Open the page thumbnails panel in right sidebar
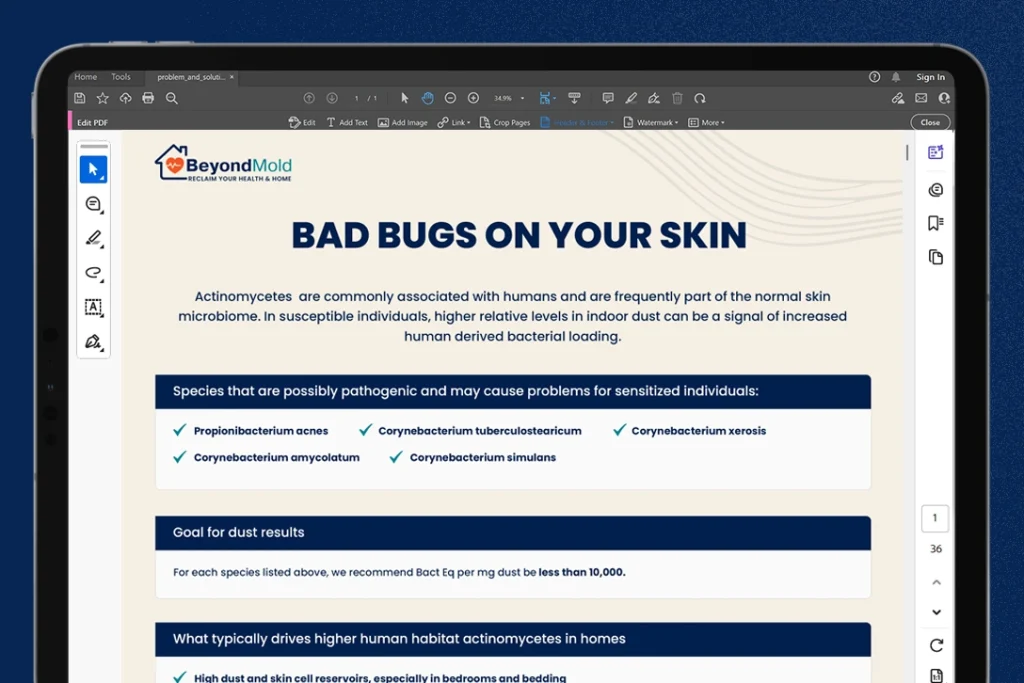 coord(936,257)
